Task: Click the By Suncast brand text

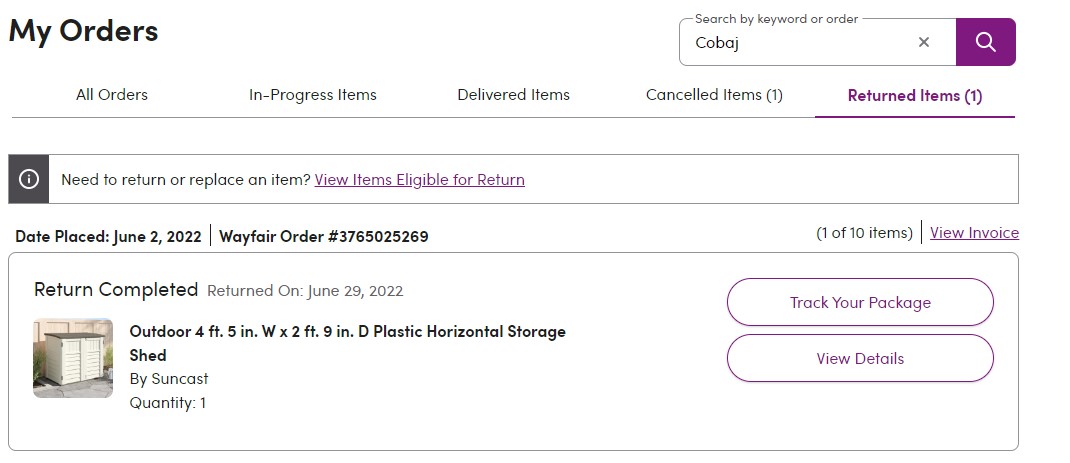Action: tap(169, 378)
